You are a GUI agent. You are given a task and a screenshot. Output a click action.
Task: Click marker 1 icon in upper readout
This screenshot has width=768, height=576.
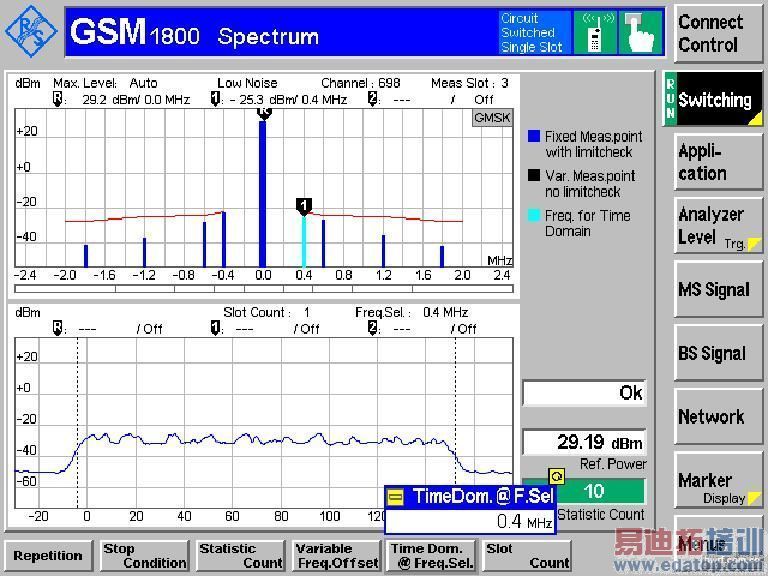click(x=215, y=98)
